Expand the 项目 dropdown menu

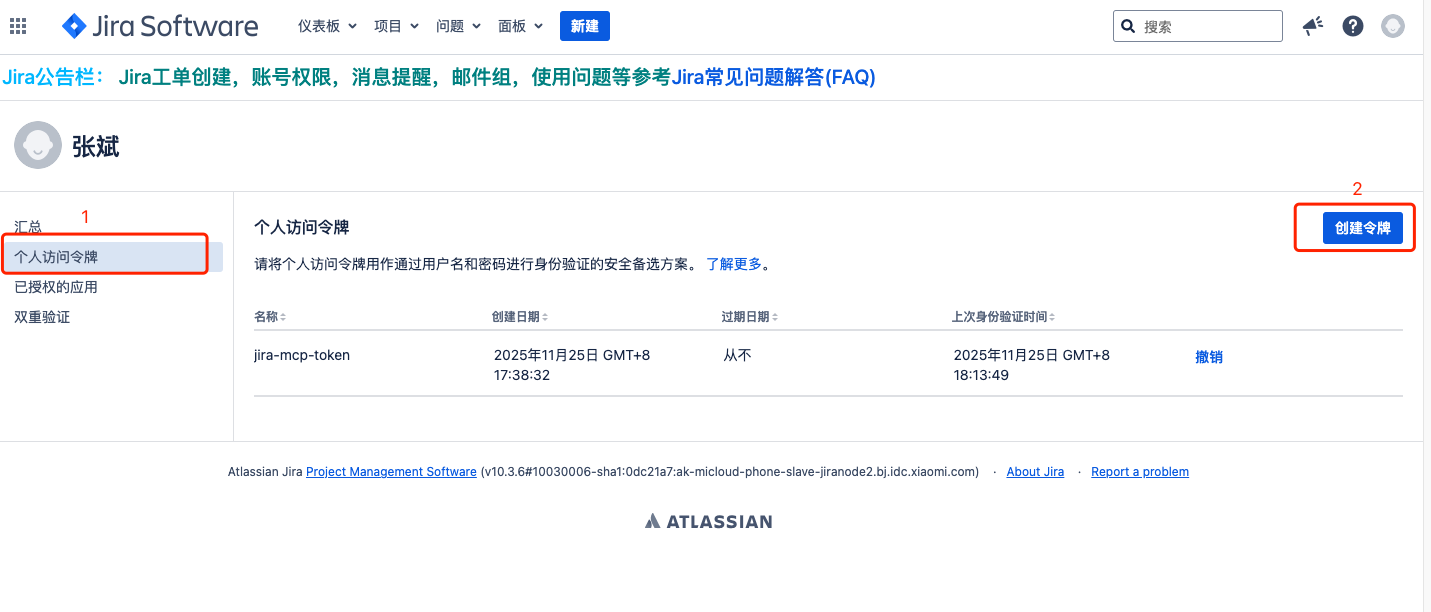click(396, 26)
